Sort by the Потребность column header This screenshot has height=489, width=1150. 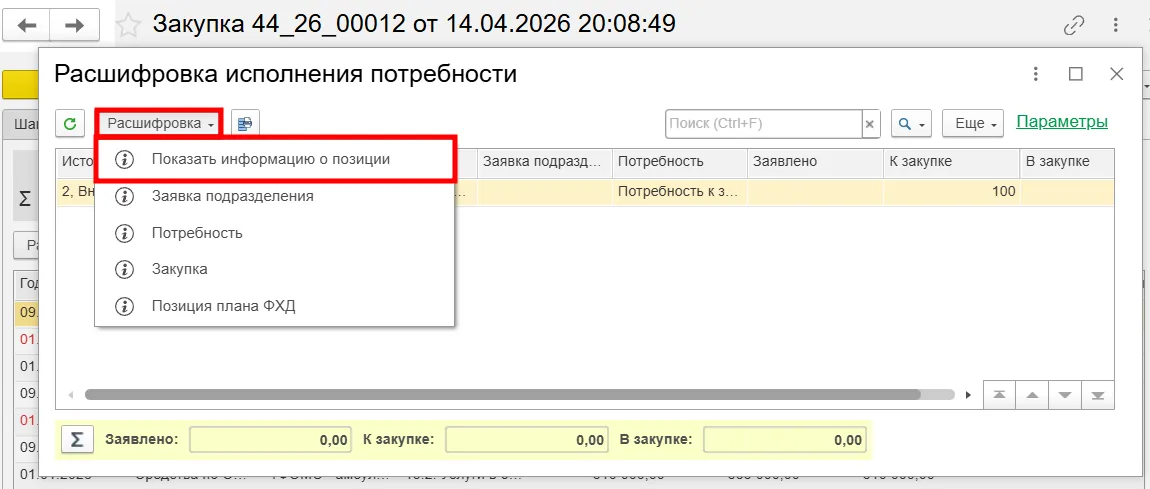click(x=680, y=162)
